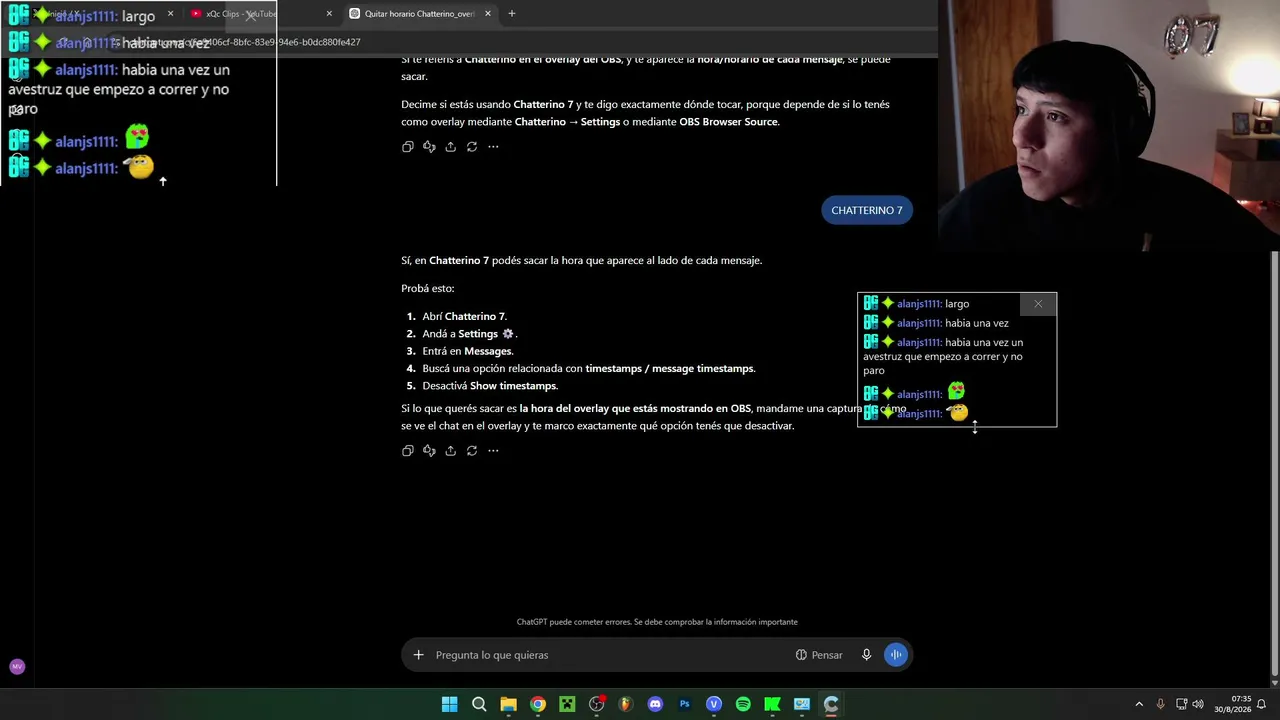Click the active C-shaped app icon in the taskbar

tap(831, 704)
